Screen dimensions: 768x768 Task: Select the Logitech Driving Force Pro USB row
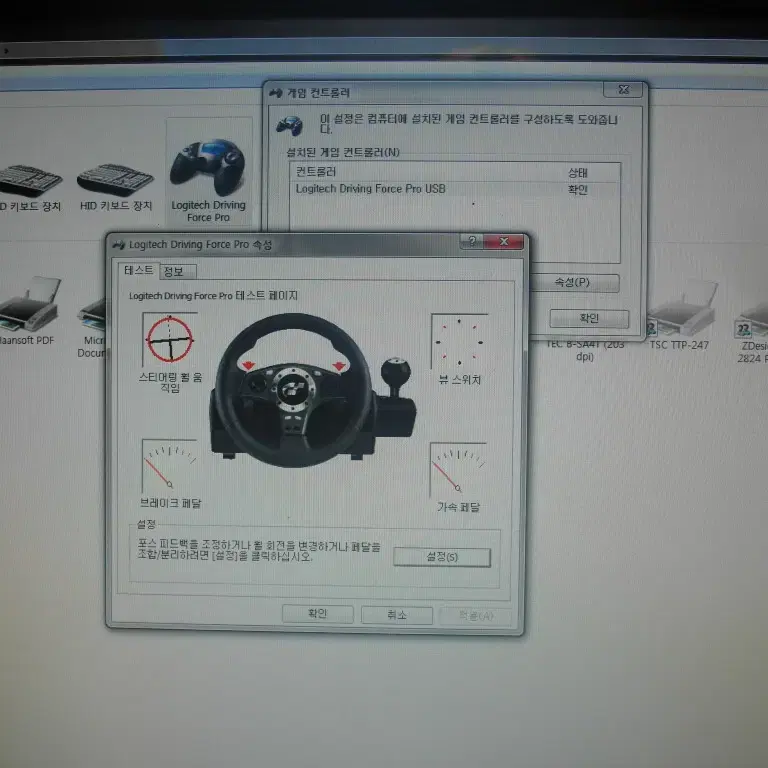point(455,189)
